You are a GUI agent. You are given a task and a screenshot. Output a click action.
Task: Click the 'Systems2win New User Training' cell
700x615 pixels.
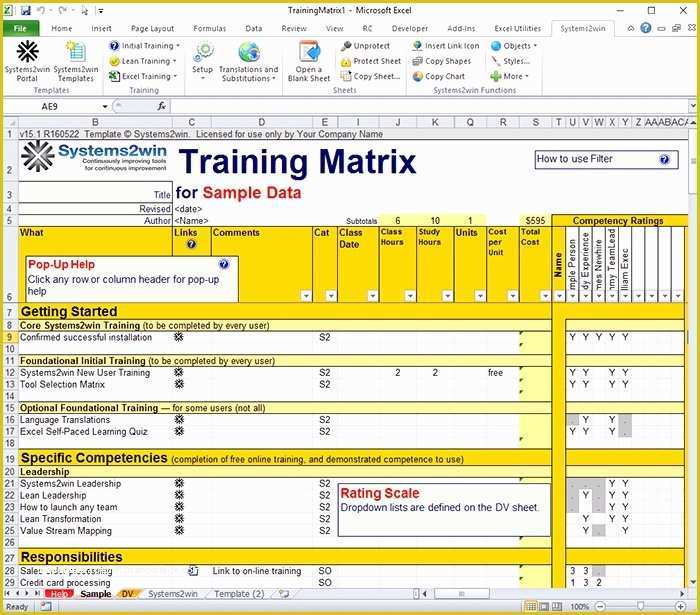[x=95, y=372]
